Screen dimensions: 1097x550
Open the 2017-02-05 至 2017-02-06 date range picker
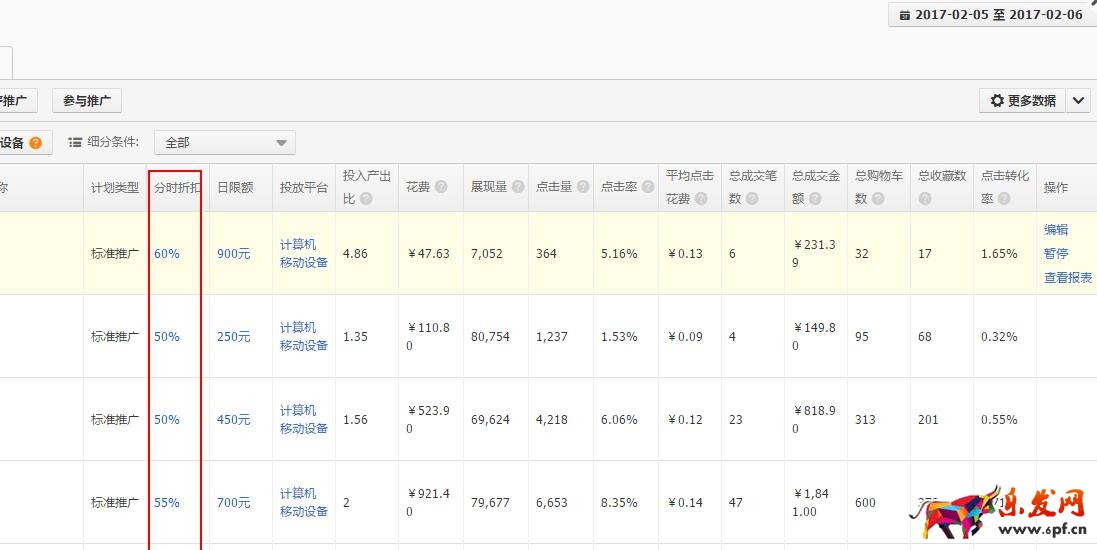click(x=990, y=15)
